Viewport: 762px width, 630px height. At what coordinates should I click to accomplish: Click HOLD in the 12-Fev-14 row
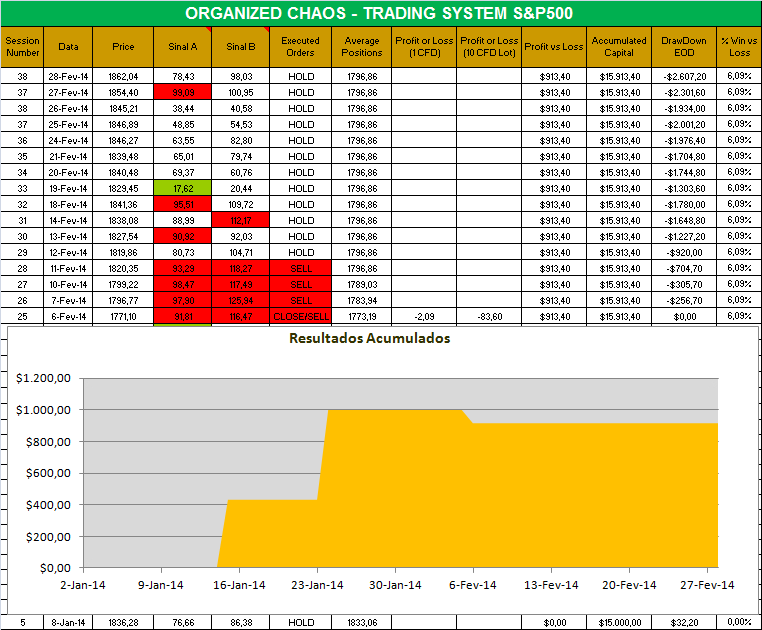tap(300, 252)
